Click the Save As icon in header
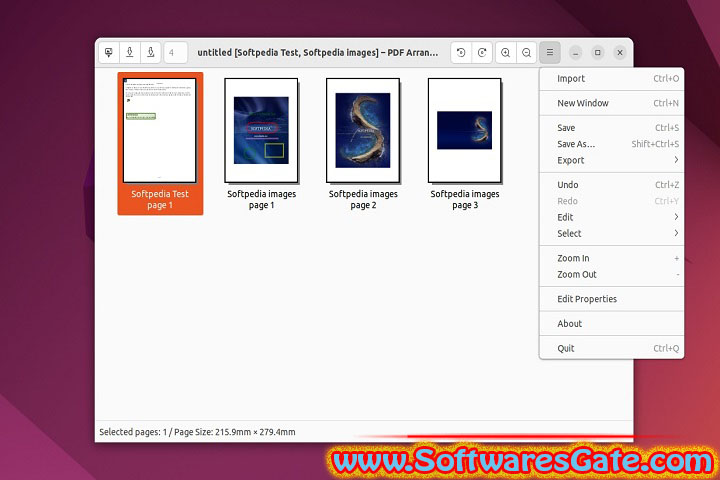The height and width of the screenshot is (480, 720). coord(150,52)
